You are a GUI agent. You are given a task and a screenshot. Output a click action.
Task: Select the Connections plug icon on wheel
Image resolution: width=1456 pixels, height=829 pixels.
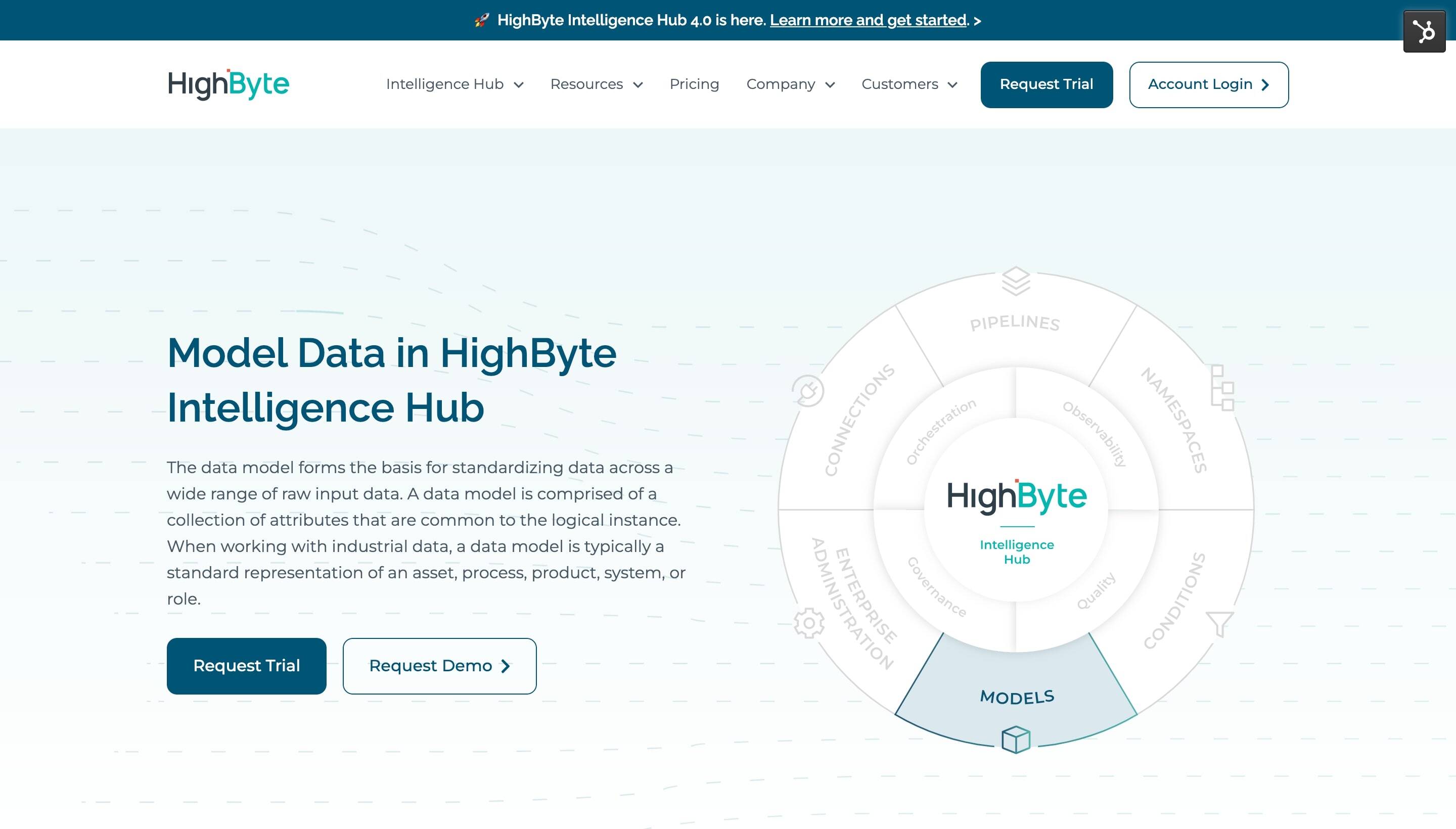point(807,391)
